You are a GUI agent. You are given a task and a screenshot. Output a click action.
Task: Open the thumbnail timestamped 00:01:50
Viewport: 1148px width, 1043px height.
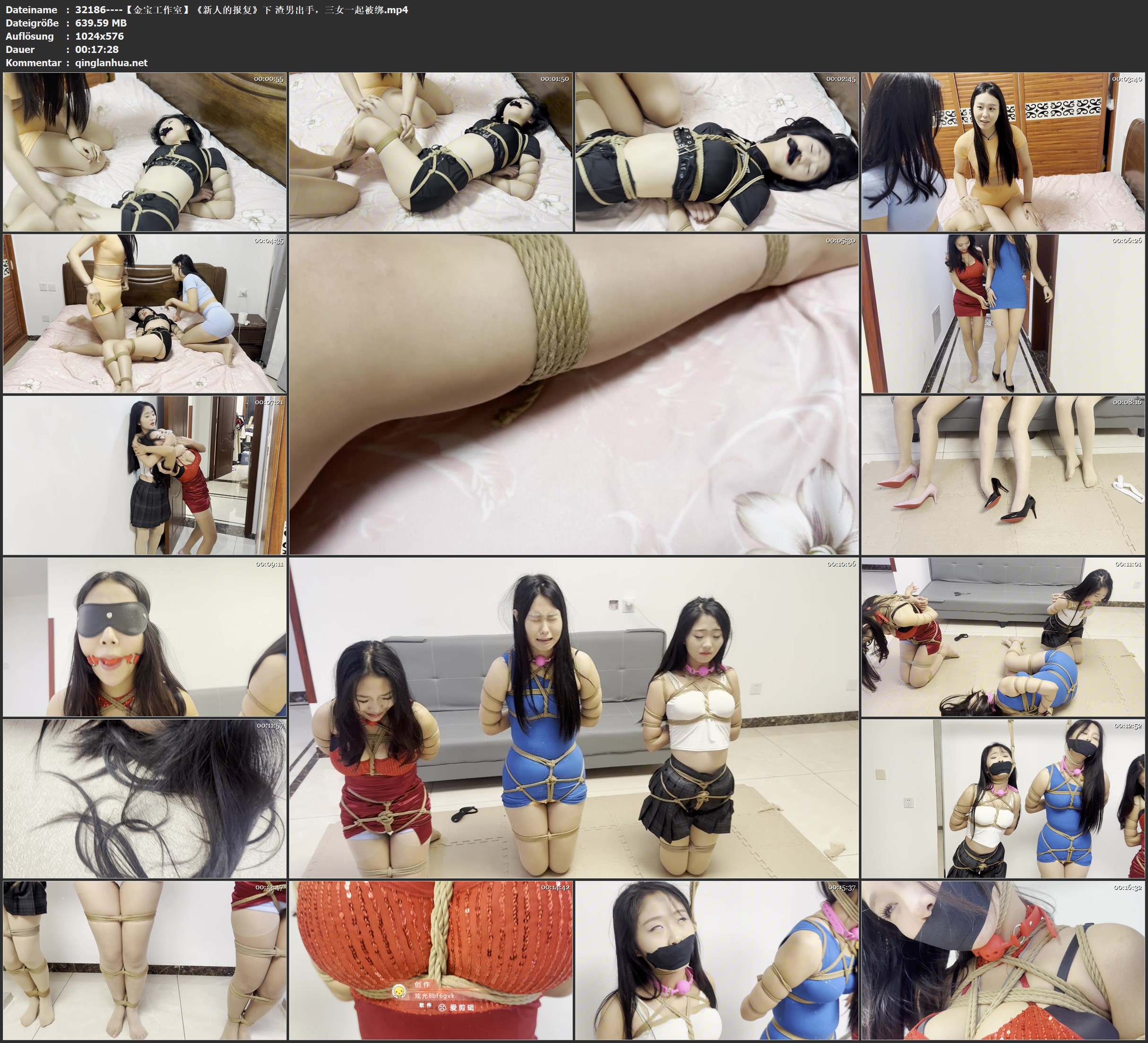click(430, 151)
